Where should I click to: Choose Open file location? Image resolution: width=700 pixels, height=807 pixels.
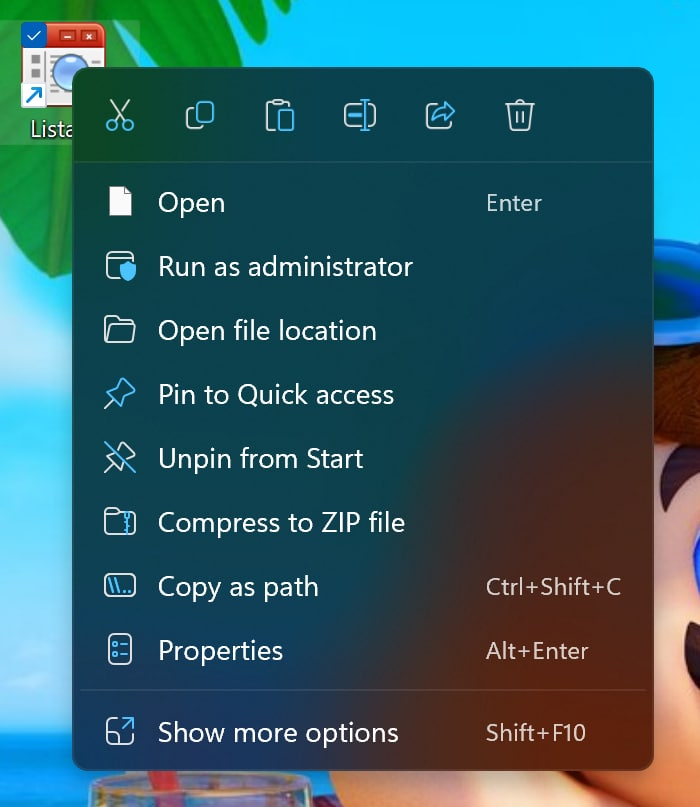[x=363, y=330]
